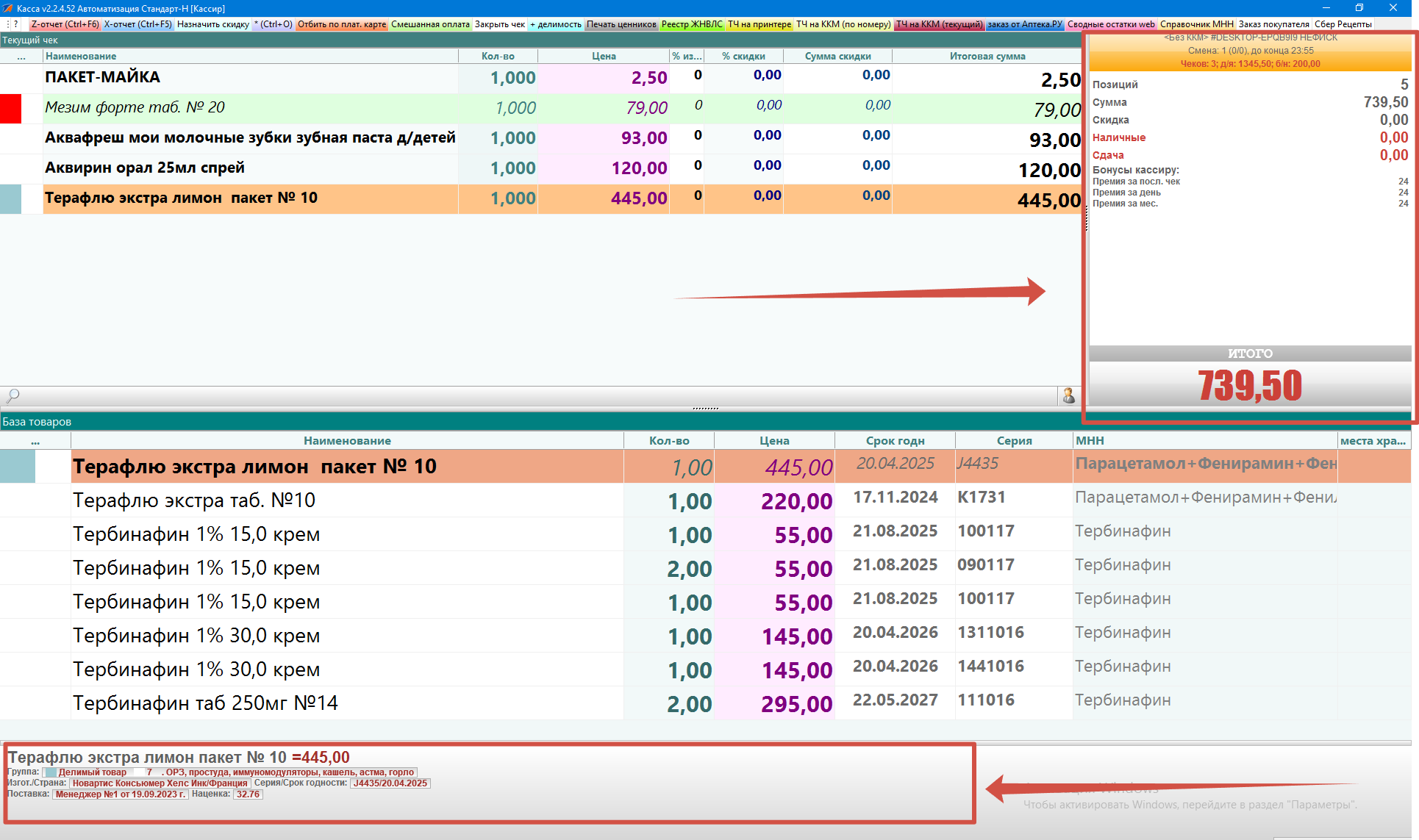1419x840 pixels.
Task: Choose Смешанная оплата
Action: tap(430, 24)
